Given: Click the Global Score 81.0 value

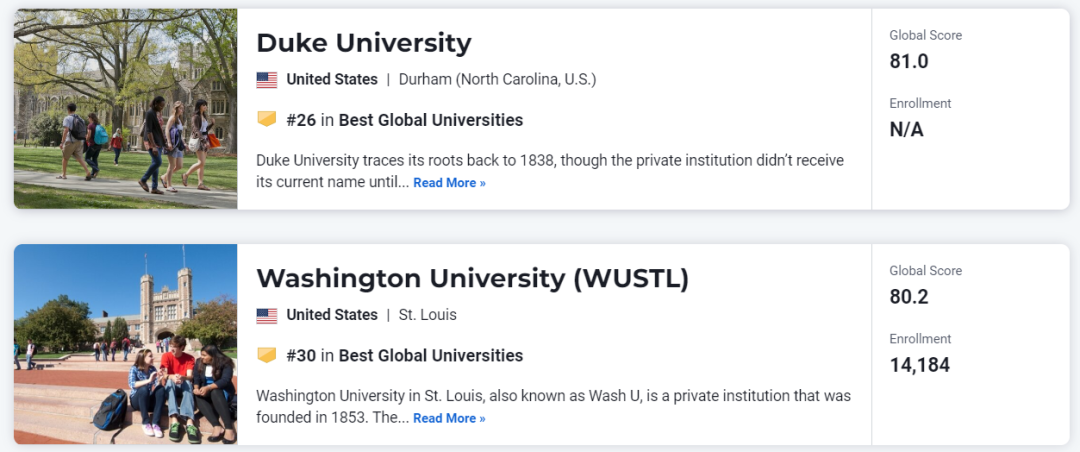Looking at the screenshot, I should [x=909, y=62].
